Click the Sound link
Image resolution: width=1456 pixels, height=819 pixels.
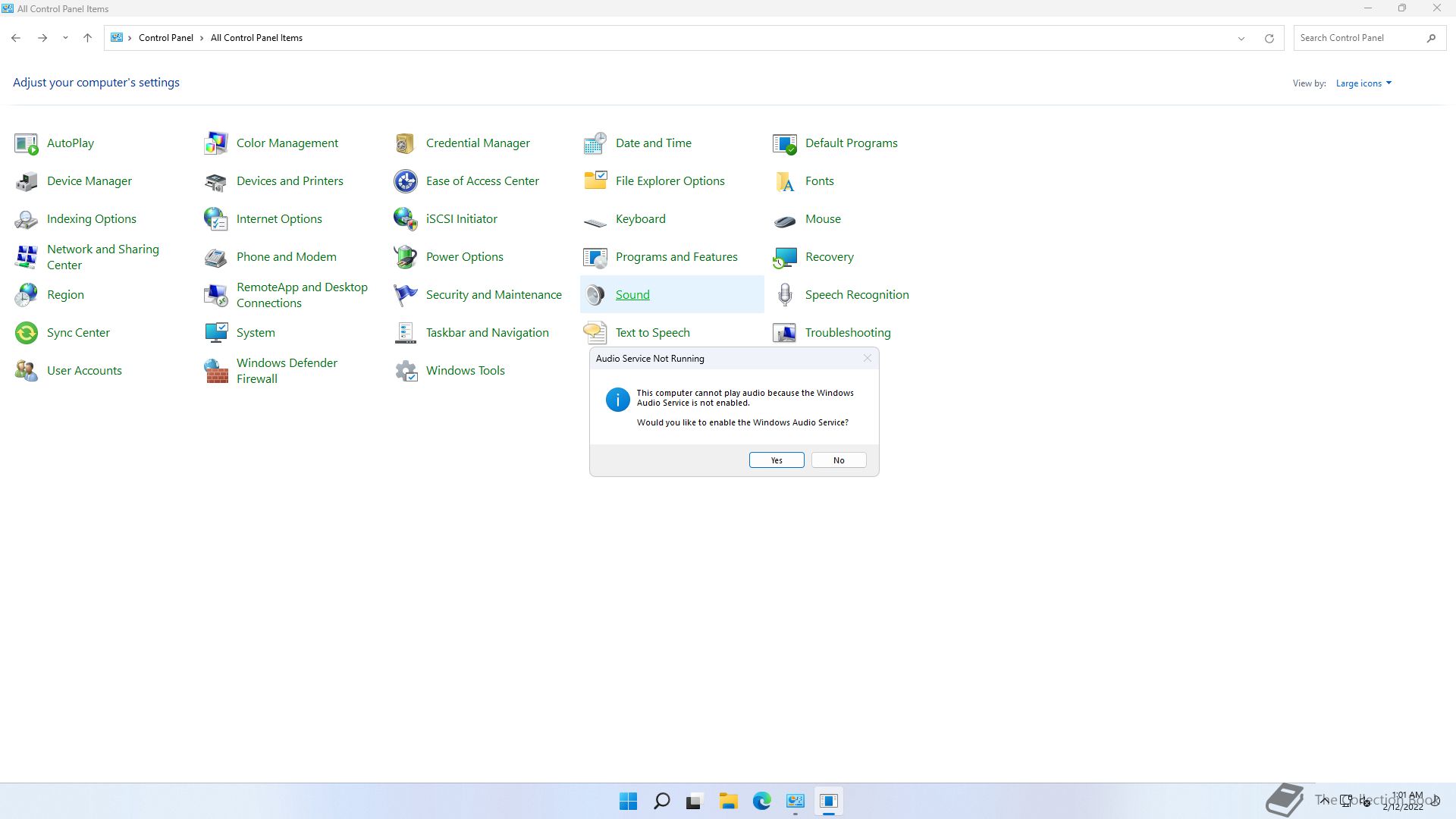click(x=632, y=295)
